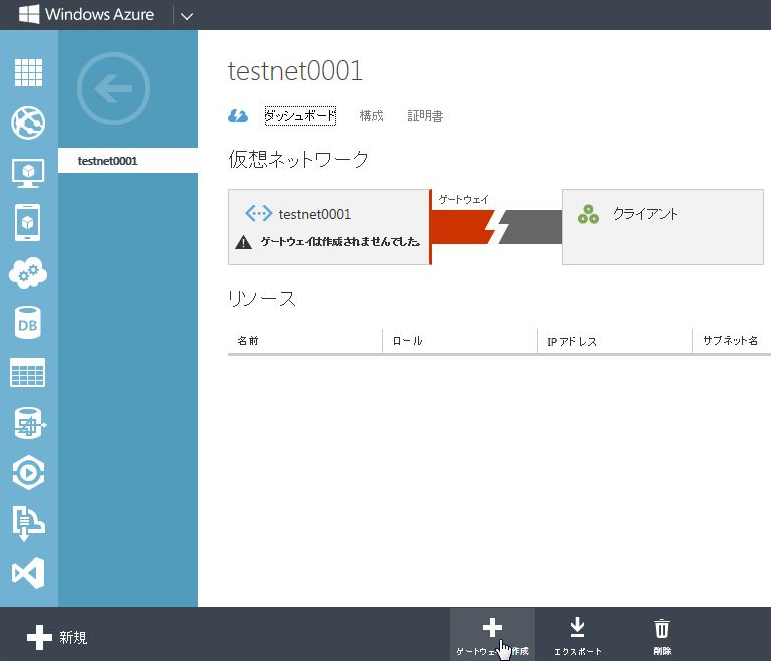Screen dimensions: 771x661
Task: Open the HDInsight database icon in sidebar
Action: [x=28, y=423]
